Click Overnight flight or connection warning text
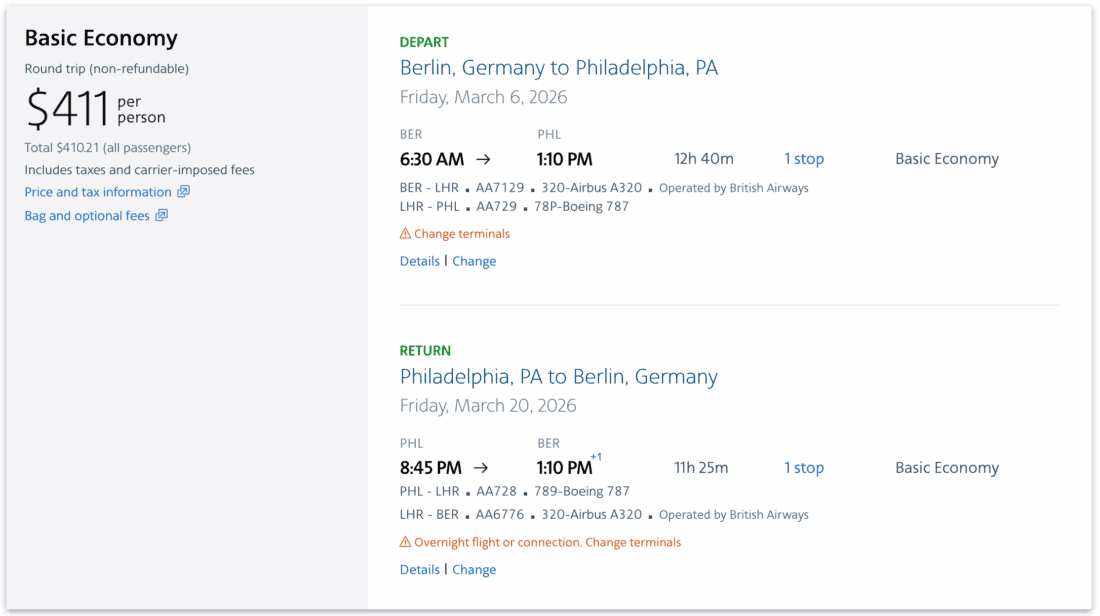The height and width of the screenshot is (616, 1100). [x=497, y=542]
